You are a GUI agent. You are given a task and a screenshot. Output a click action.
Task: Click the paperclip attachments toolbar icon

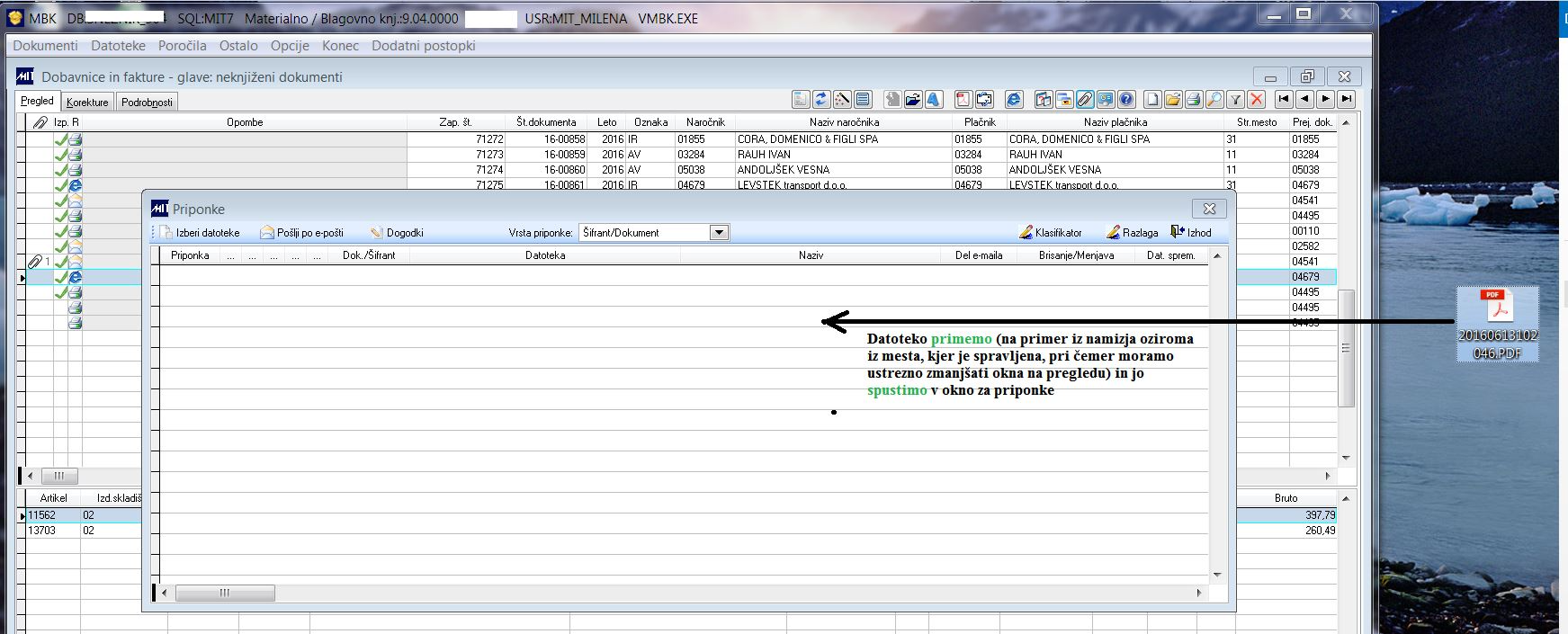tap(1085, 100)
